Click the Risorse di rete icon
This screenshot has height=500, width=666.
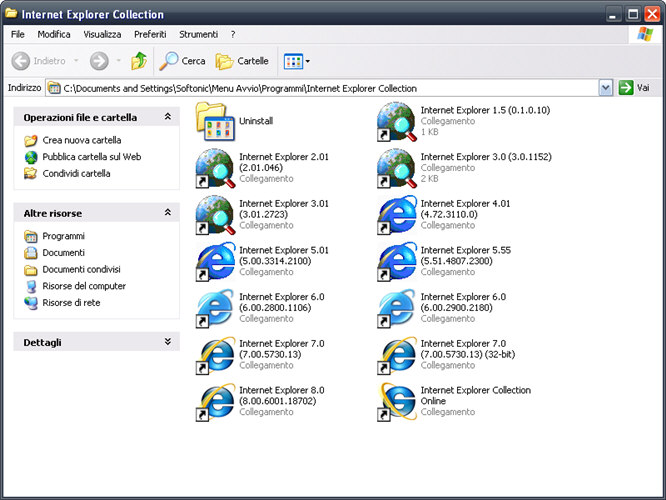click(x=31, y=303)
